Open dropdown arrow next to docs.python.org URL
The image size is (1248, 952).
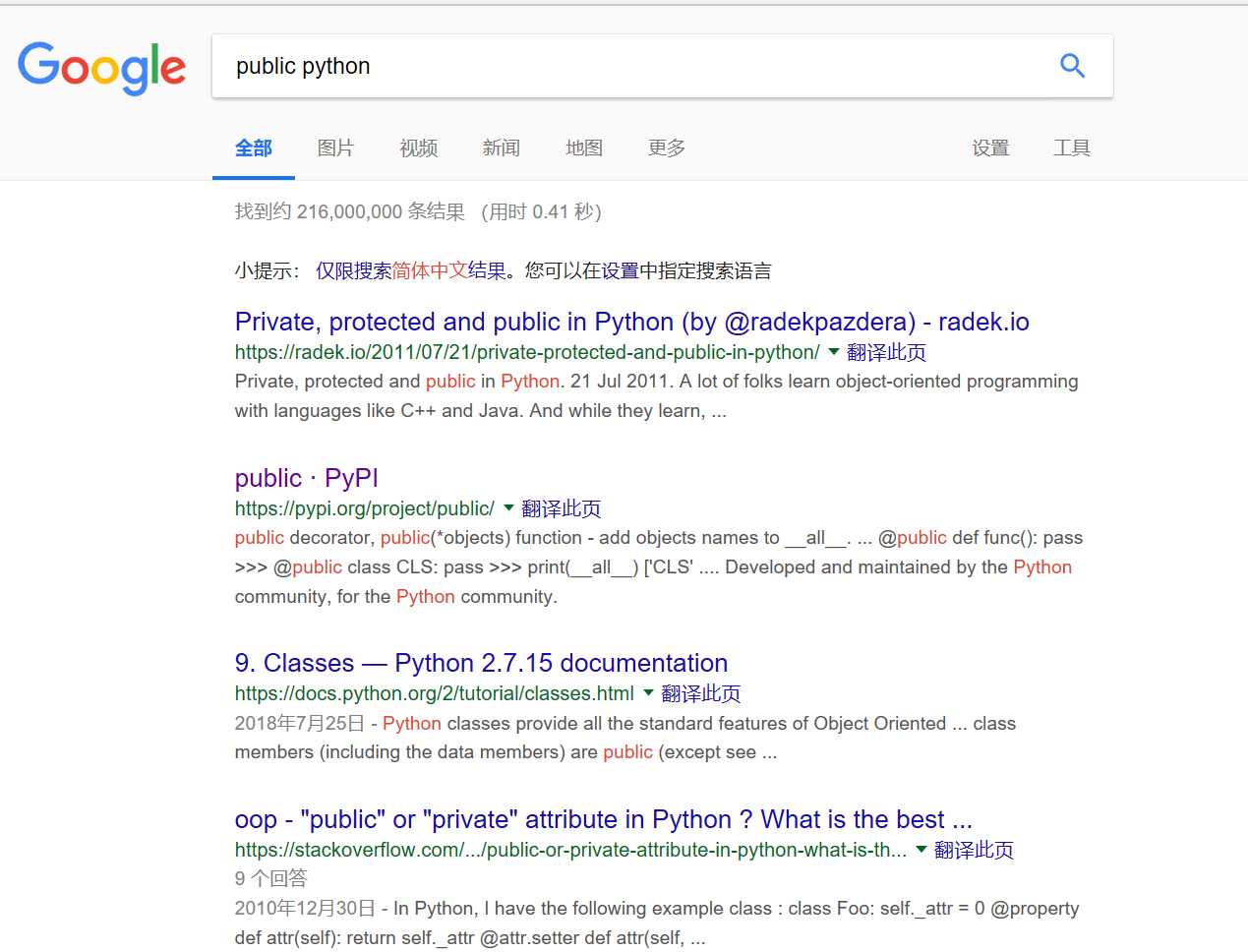tap(648, 693)
